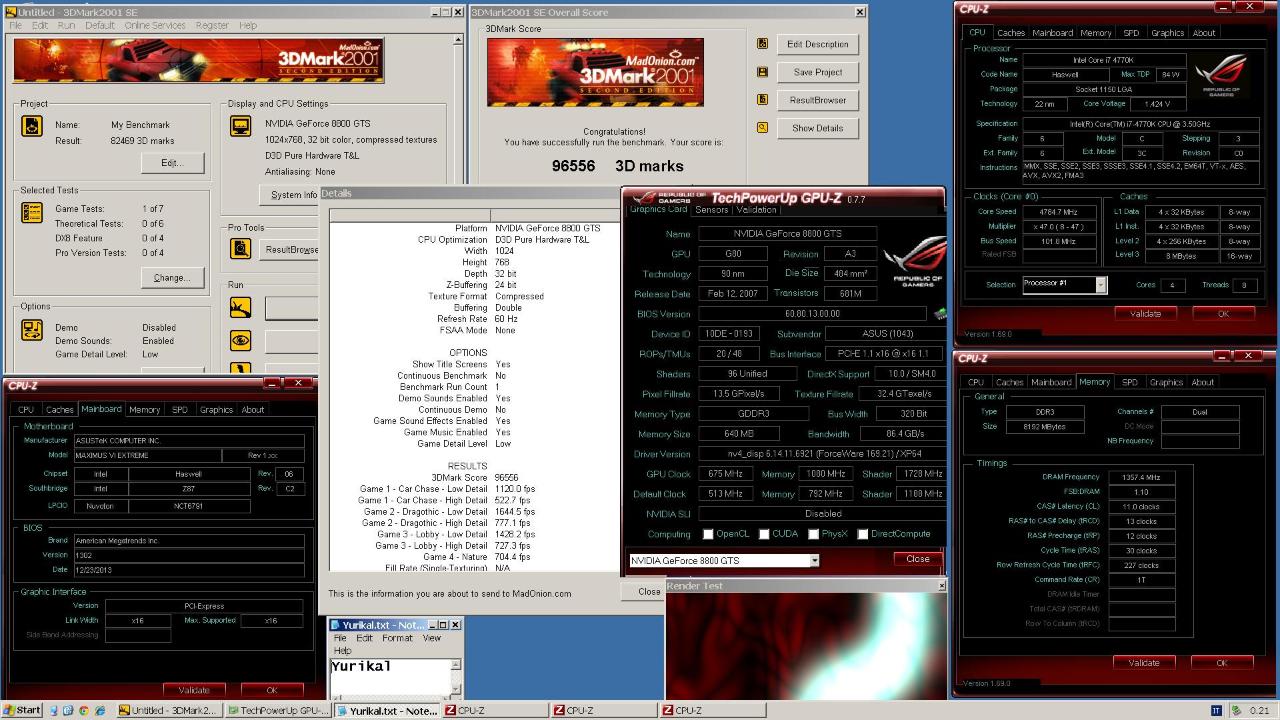1280x720 pixels.
Task: Open the Processor #1 selection dropdown in CPU-Z
Action: (x=1101, y=285)
